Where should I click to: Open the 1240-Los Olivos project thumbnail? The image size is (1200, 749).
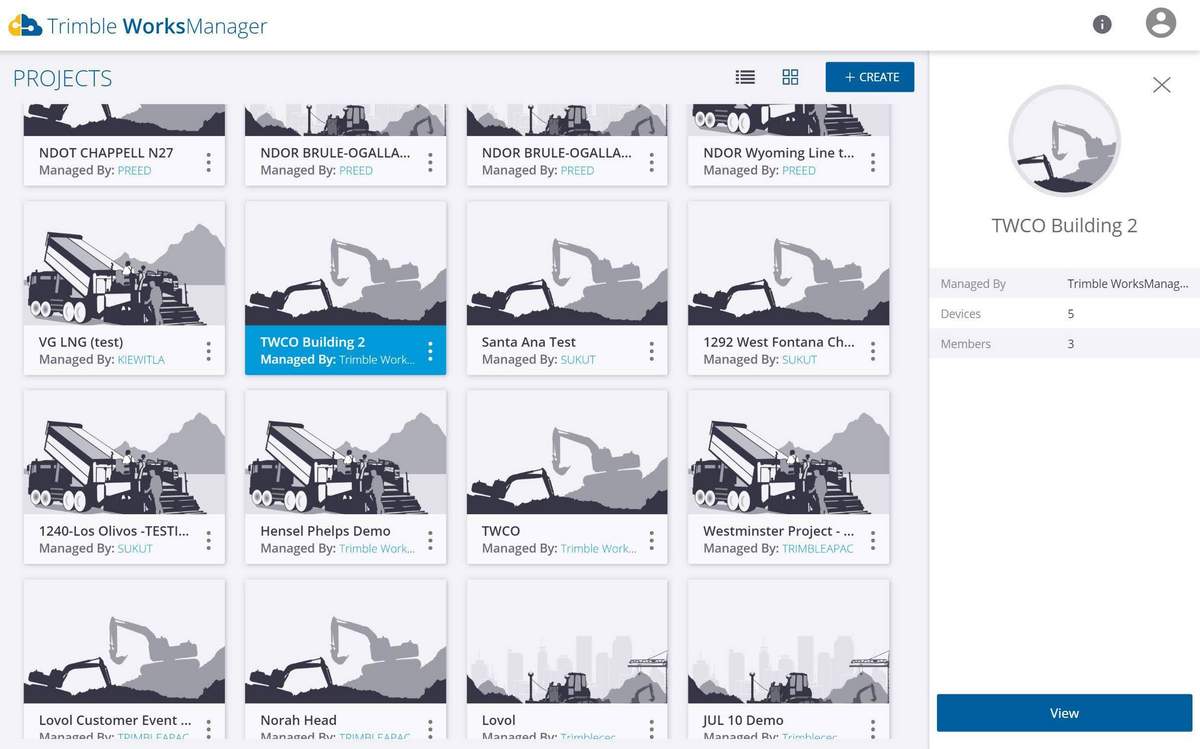coord(123,452)
